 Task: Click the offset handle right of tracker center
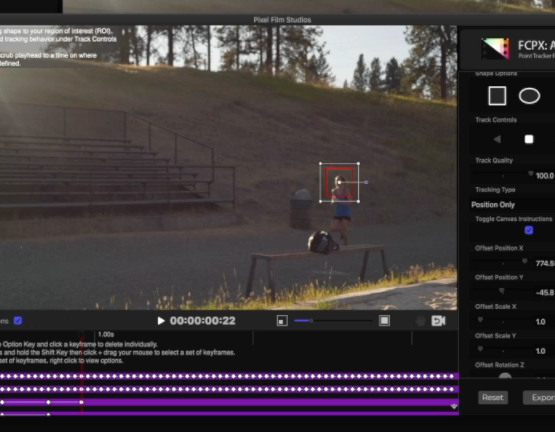click(366, 182)
